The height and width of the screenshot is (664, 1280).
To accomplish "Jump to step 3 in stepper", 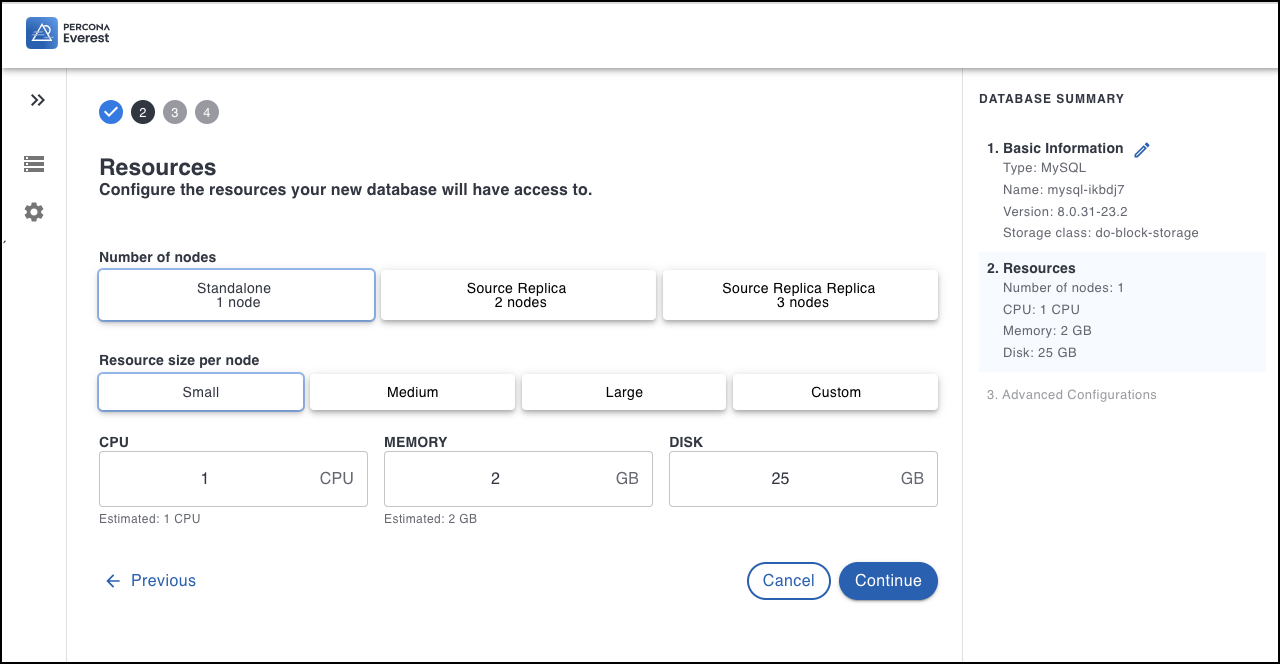I will point(175,112).
